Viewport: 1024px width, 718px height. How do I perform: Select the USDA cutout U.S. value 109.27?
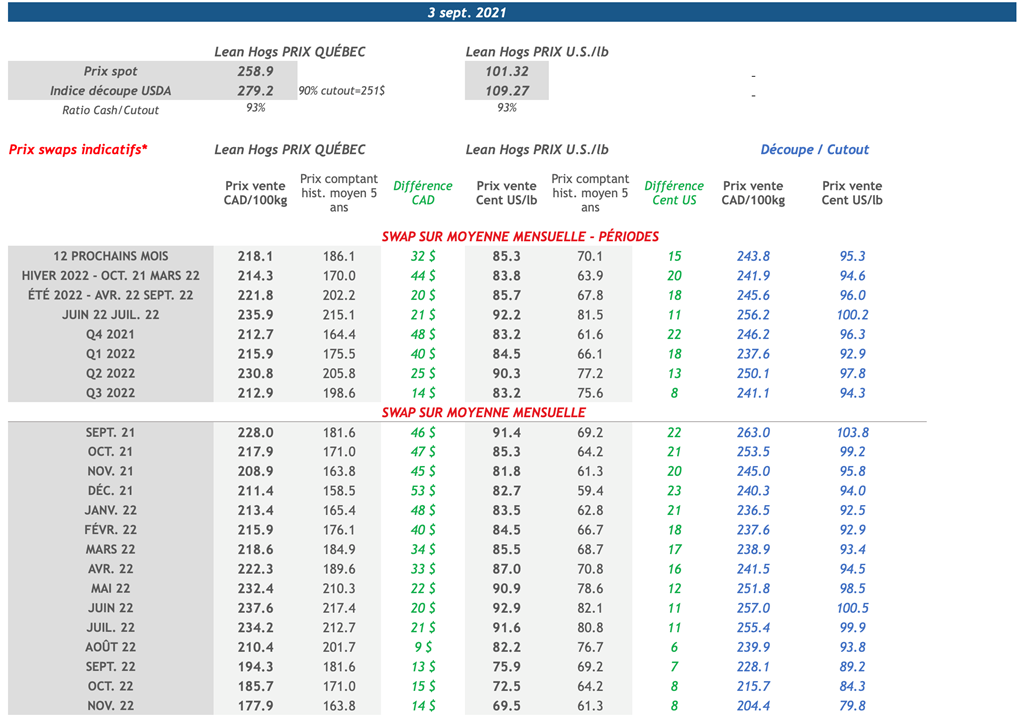click(x=506, y=91)
